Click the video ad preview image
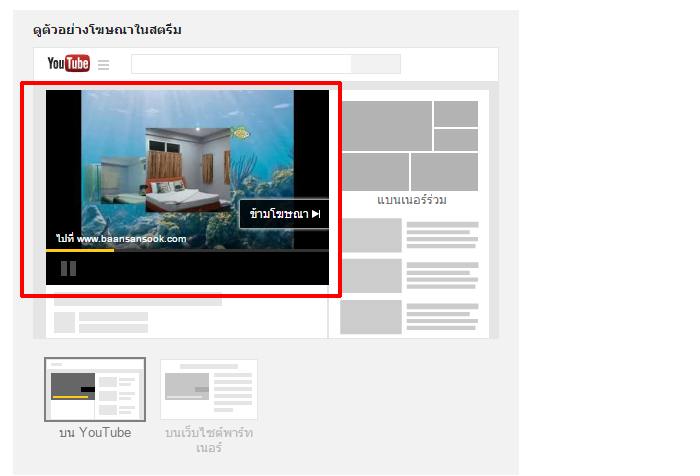The height and width of the screenshot is (476, 700). [188, 170]
